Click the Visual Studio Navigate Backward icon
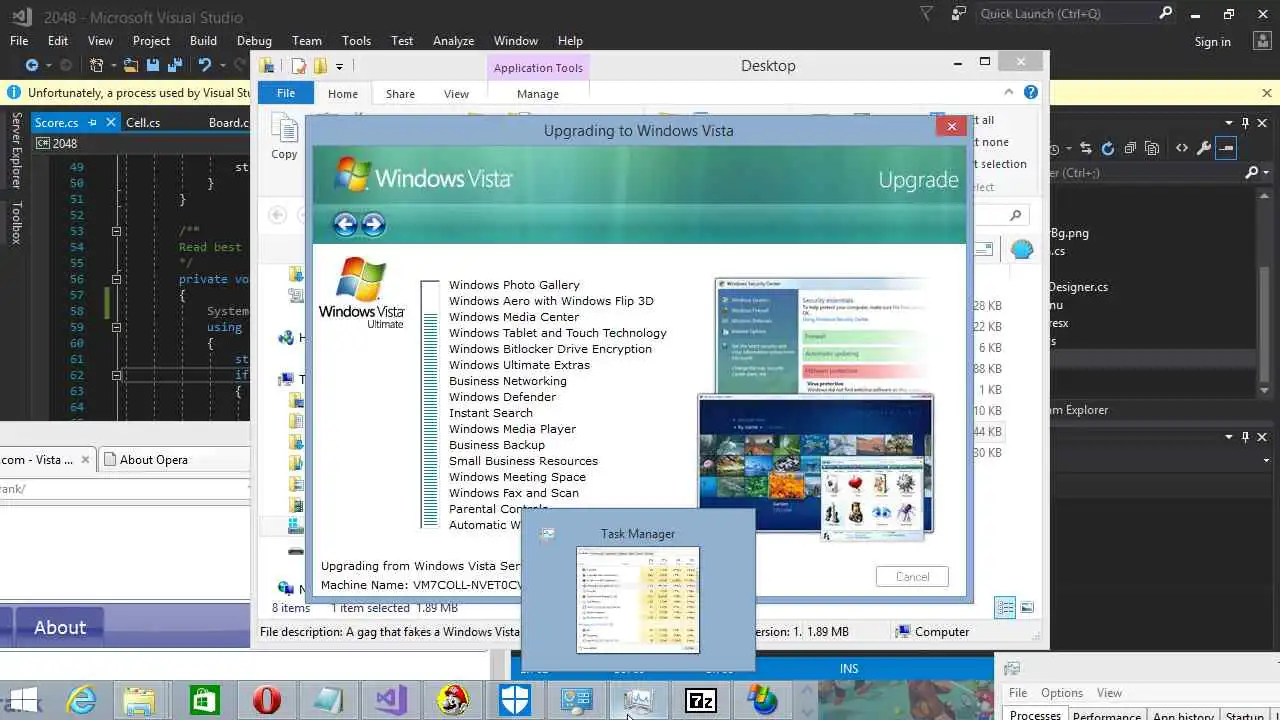This screenshot has width=1280, height=720. pos(31,65)
